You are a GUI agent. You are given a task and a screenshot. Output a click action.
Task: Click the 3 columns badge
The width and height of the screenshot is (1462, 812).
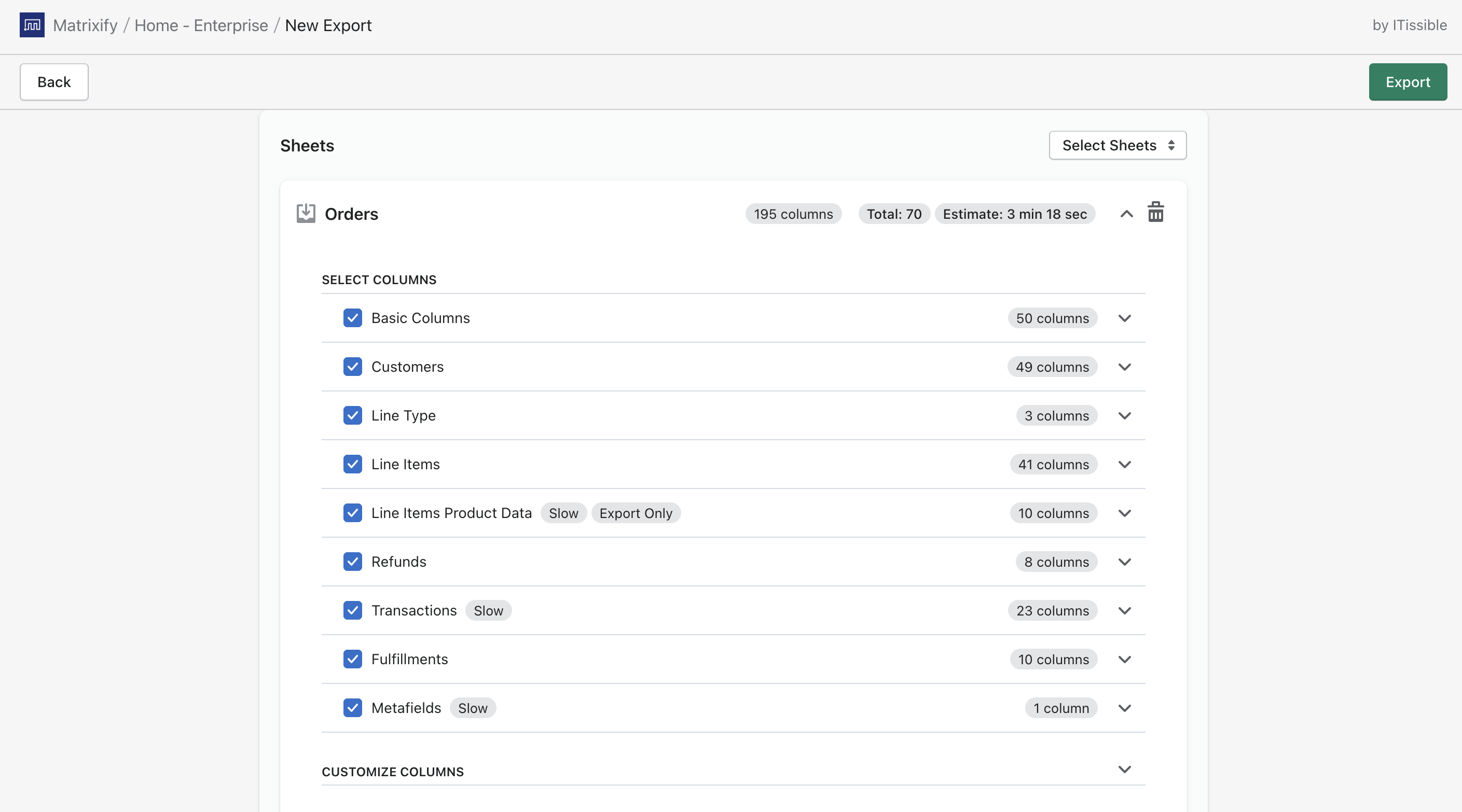[1056, 416]
